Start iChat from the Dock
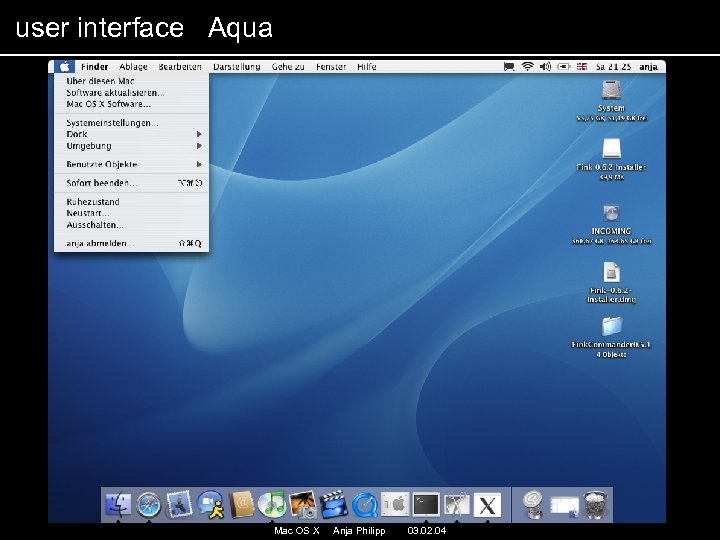The height and width of the screenshot is (540, 720). (x=211, y=505)
